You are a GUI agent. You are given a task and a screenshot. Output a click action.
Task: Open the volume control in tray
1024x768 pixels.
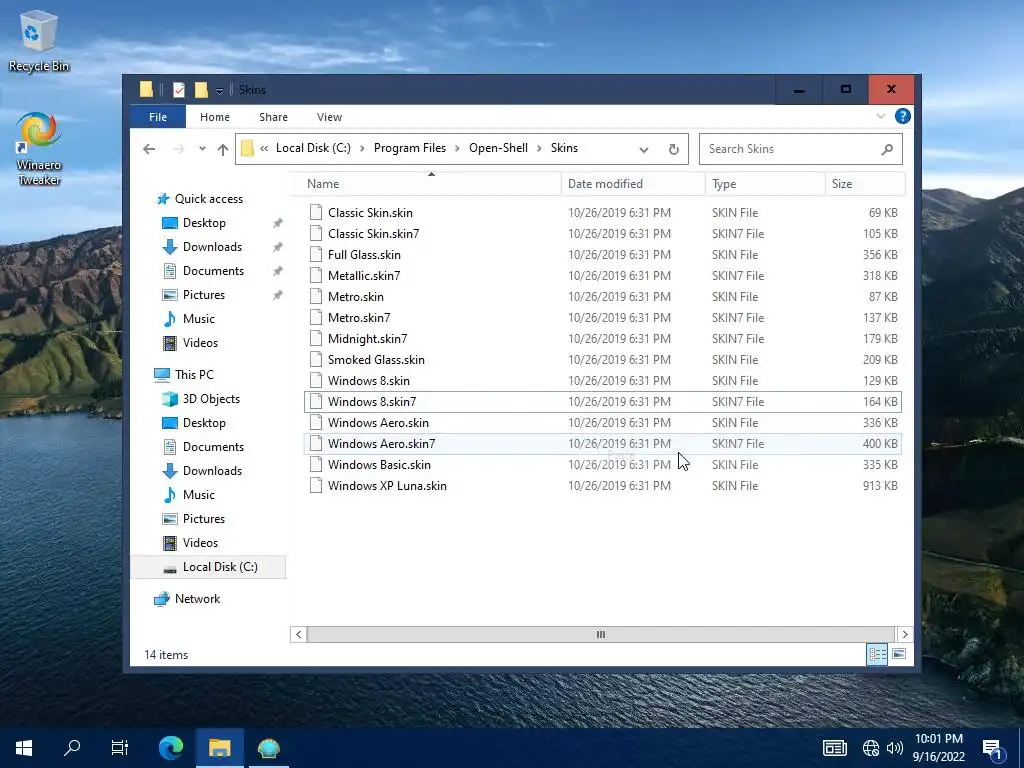(895, 748)
